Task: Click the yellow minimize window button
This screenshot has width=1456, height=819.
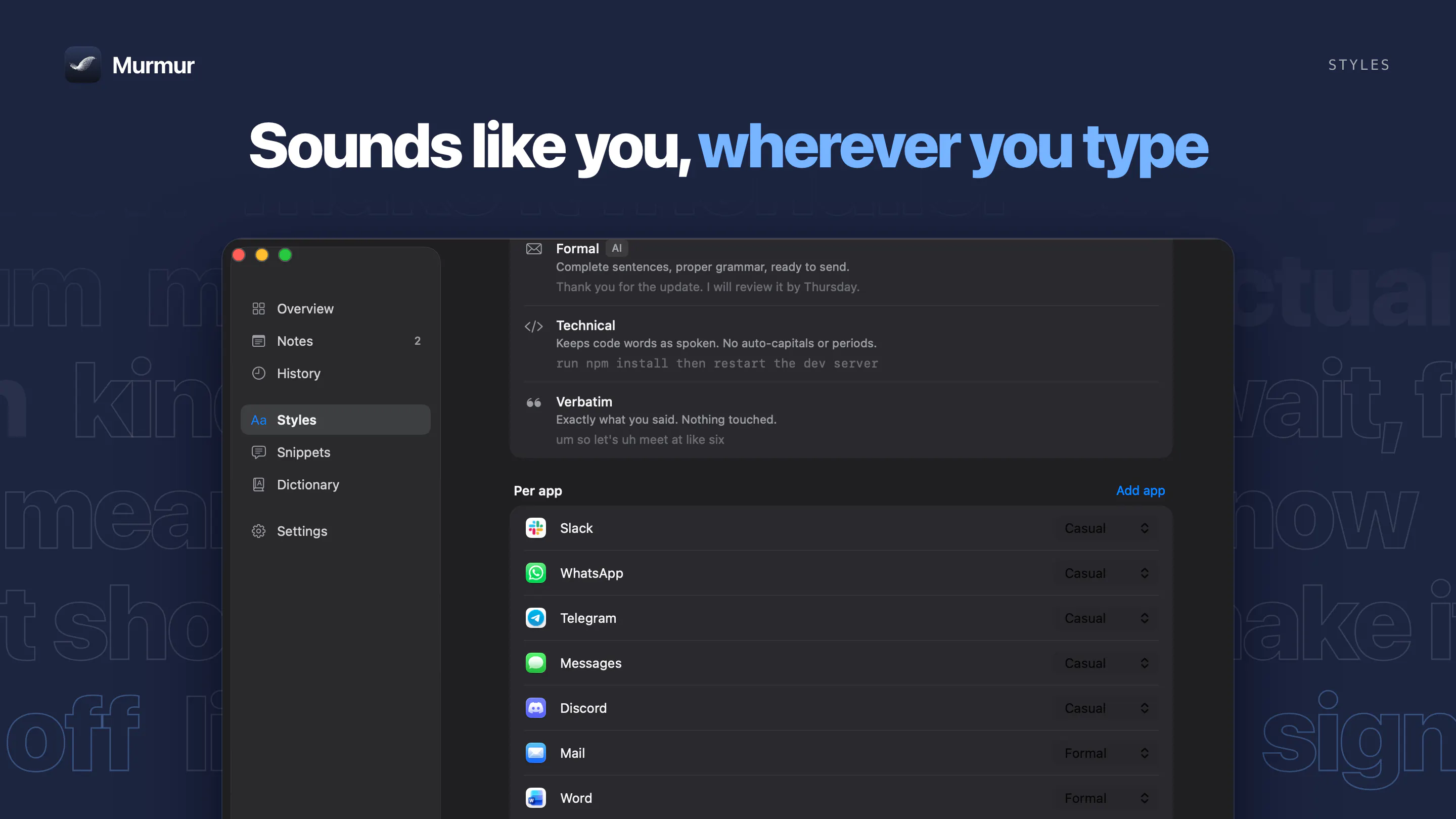Action: pyautogui.click(x=262, y=255)
